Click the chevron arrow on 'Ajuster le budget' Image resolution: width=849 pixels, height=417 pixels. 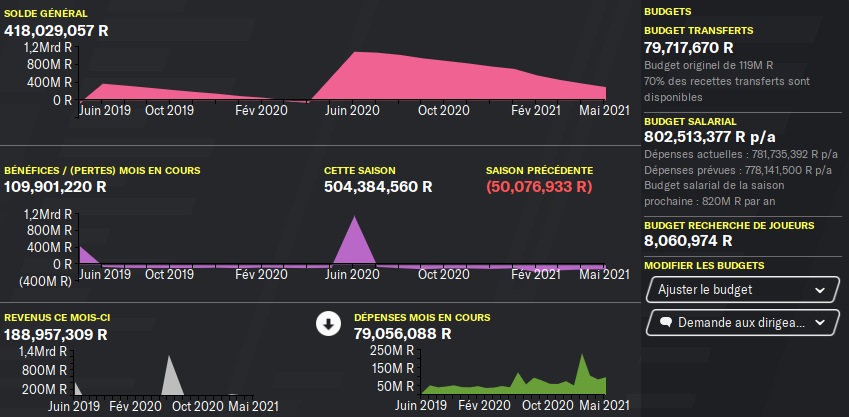[x=820, y=290]
